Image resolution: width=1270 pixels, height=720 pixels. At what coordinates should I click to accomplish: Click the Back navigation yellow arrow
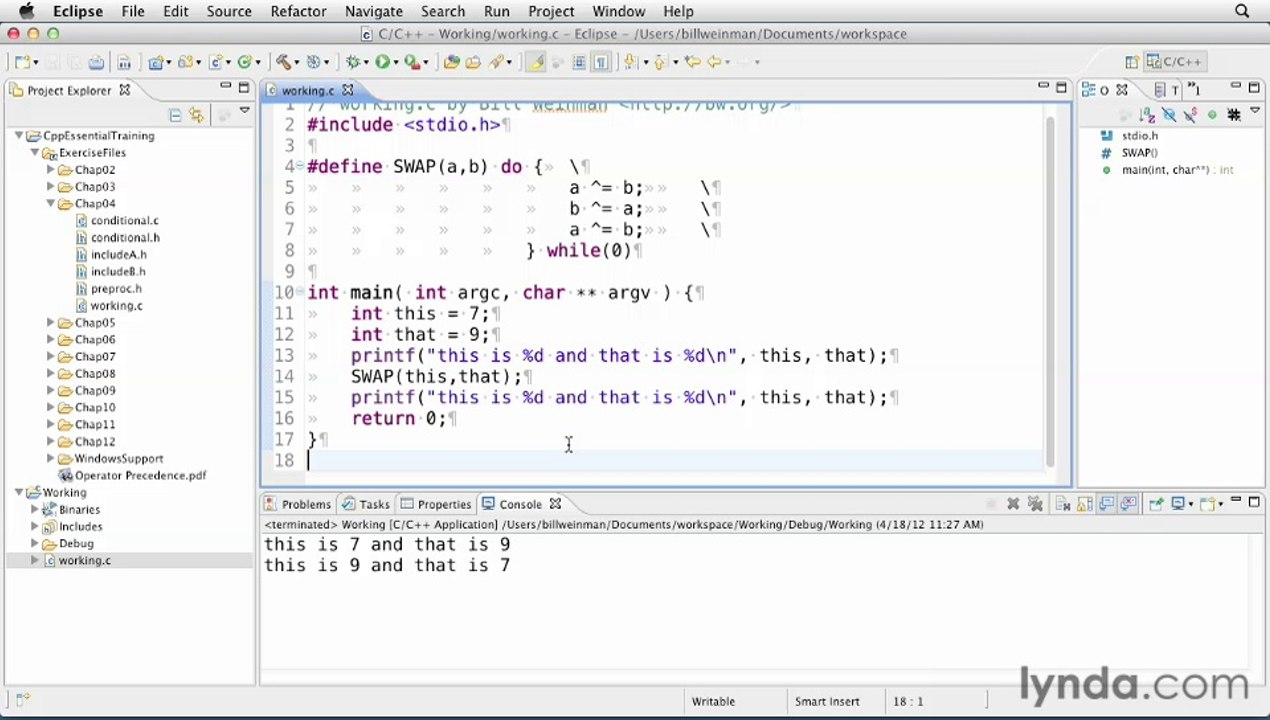tap(714, 62)
